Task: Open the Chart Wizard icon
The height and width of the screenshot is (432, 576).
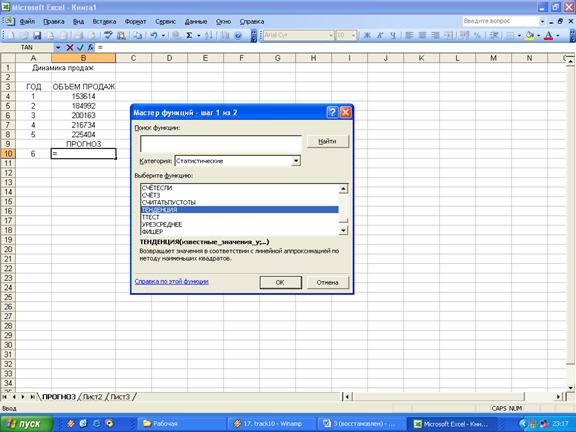Action: [x=225, y=35]
